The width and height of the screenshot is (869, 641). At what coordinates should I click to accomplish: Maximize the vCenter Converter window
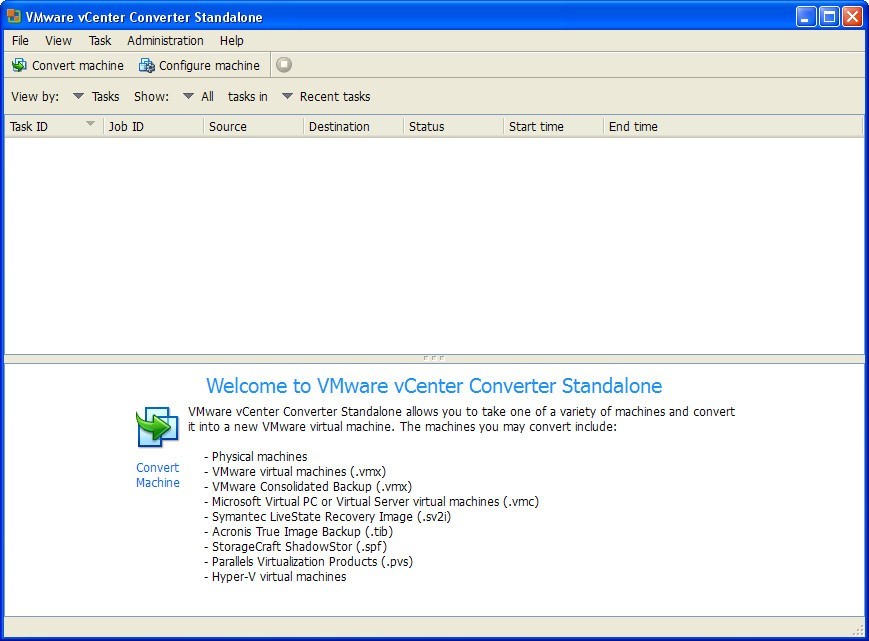[829, 16]
